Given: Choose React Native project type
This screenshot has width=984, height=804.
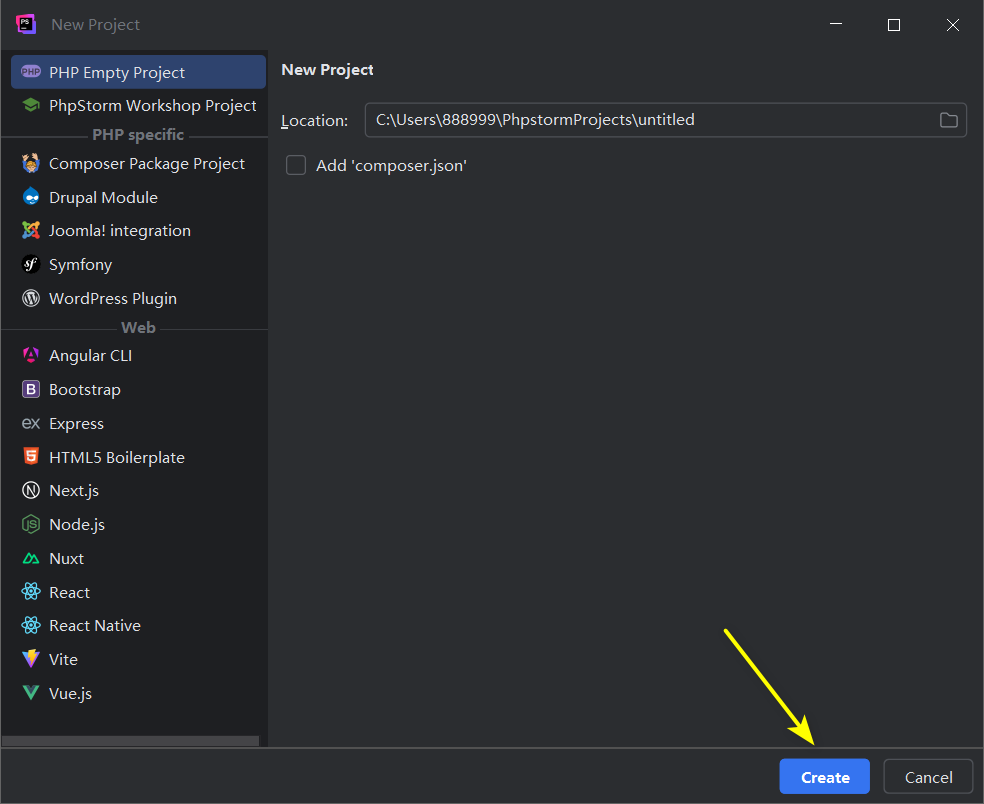Looking at the screenshot, I should (x=138, y=625).
